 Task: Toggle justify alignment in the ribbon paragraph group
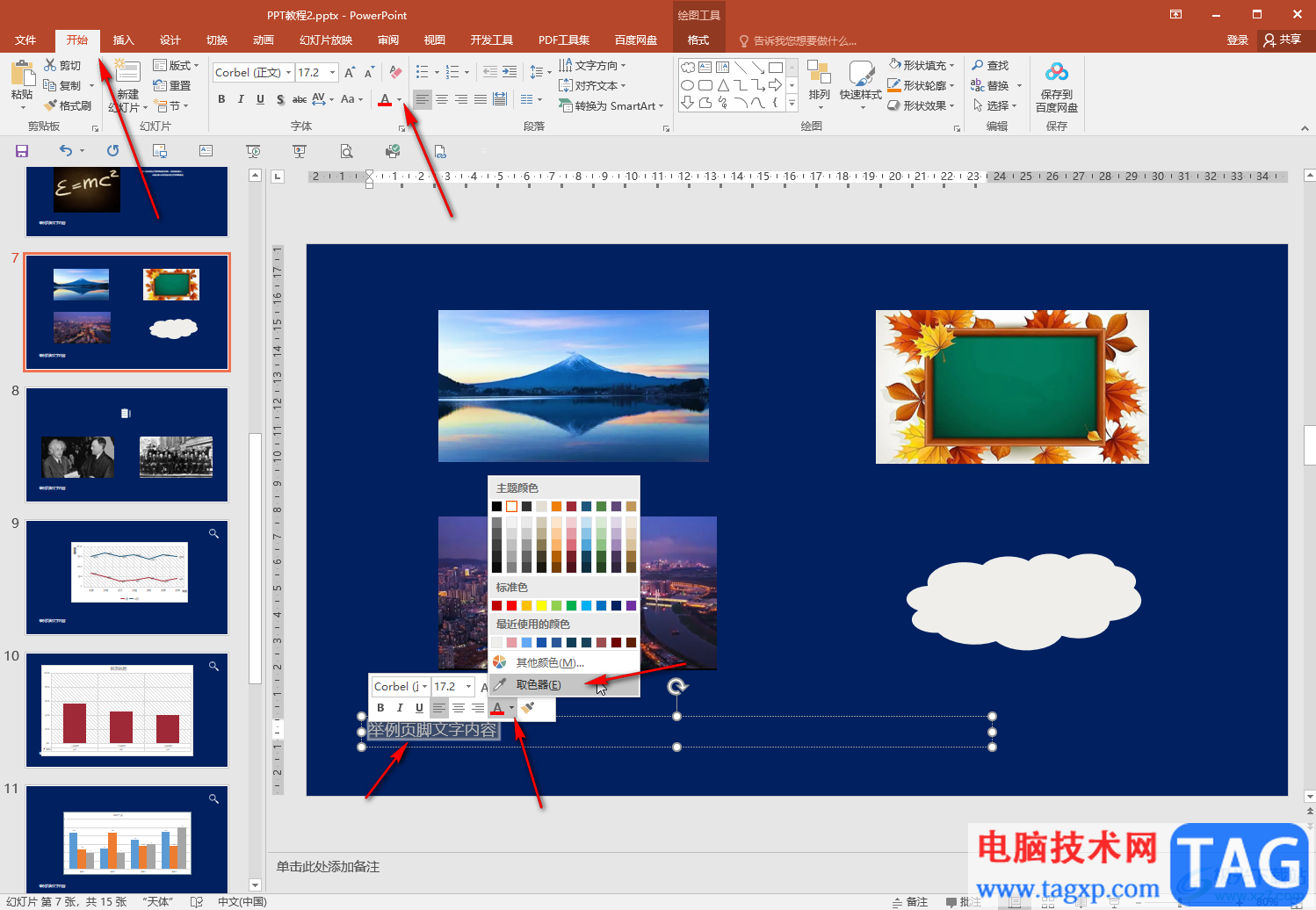pos(481,99)
